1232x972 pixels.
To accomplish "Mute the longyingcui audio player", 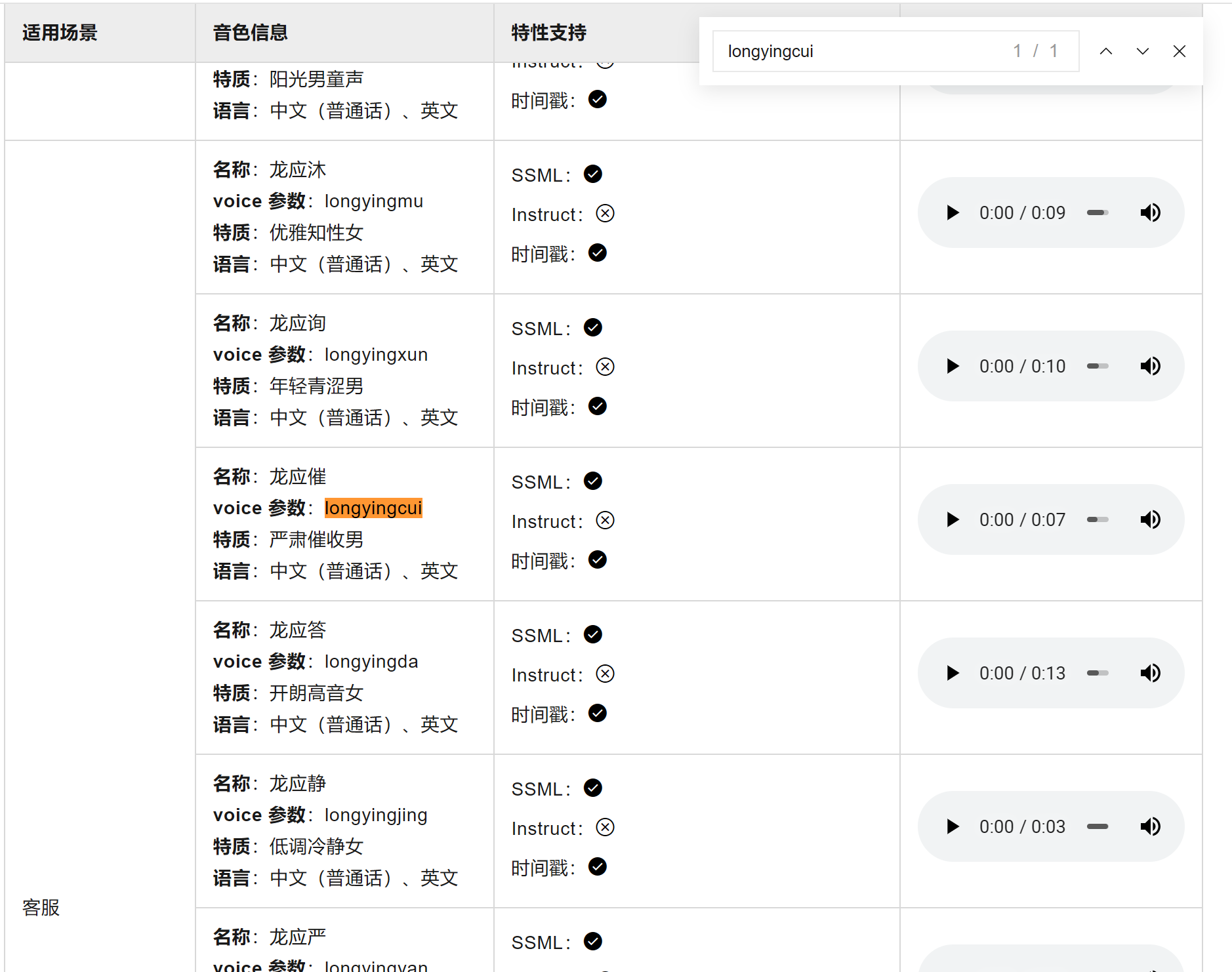I will pos(1151,519).
